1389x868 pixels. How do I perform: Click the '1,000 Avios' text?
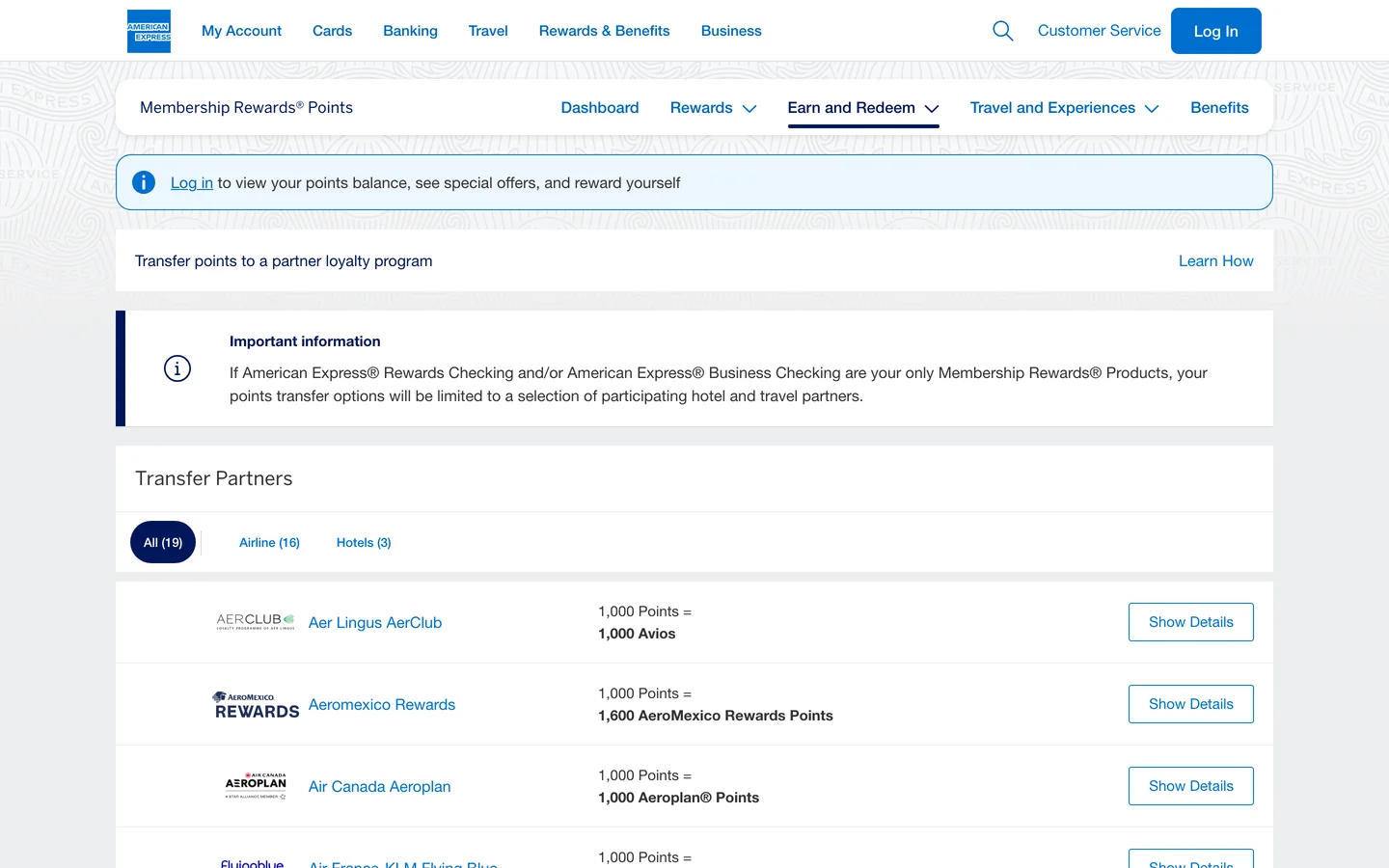(637, 634)
